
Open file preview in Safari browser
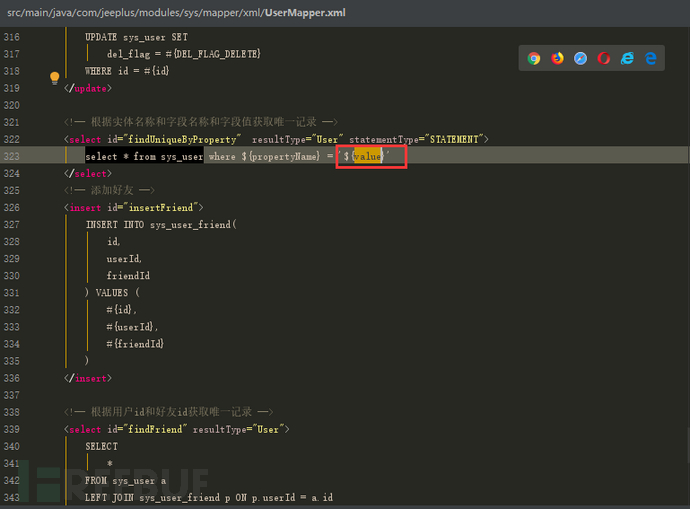click(x=580, y=58)
